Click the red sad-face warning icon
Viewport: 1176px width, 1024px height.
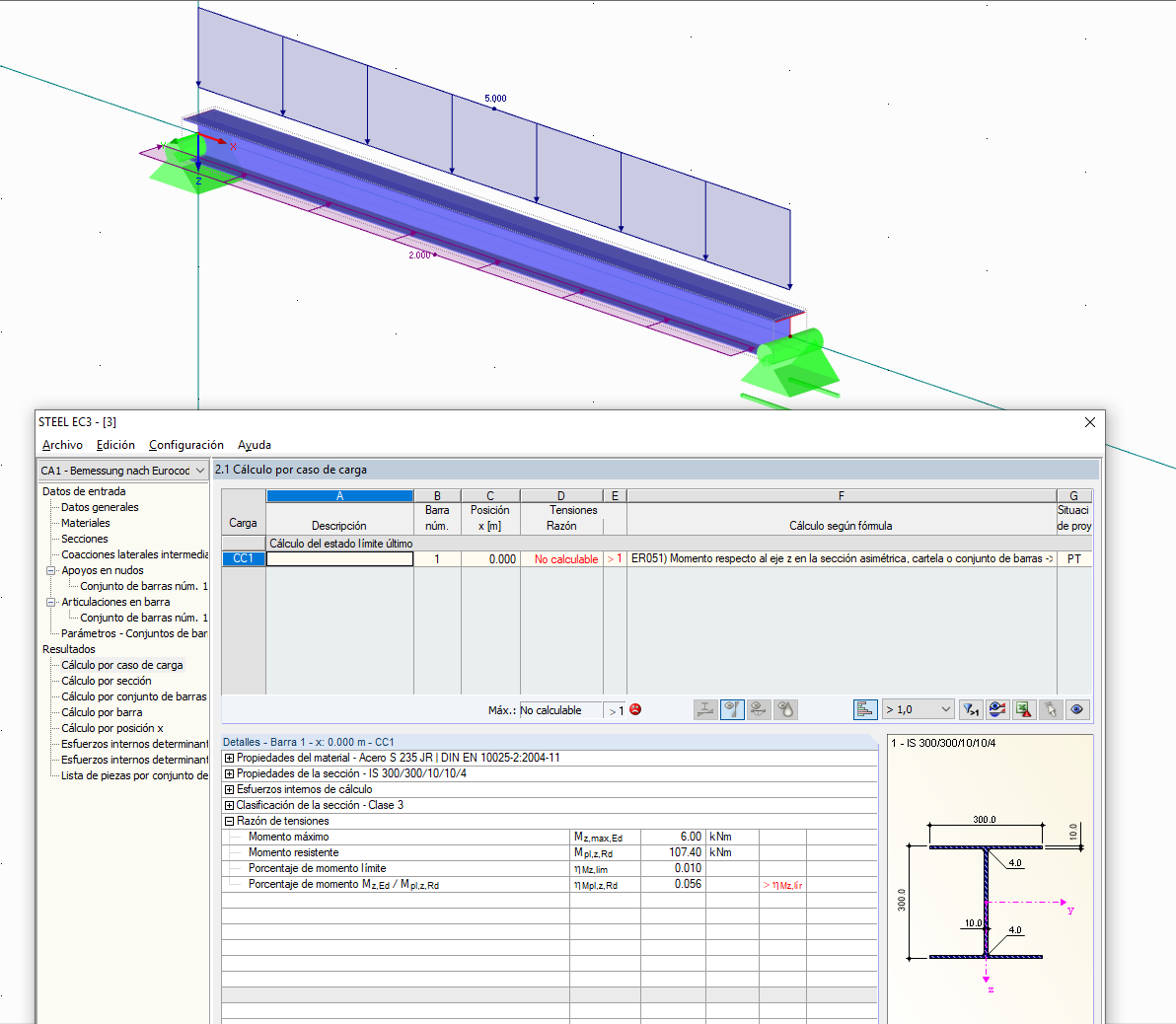[635, 709]
